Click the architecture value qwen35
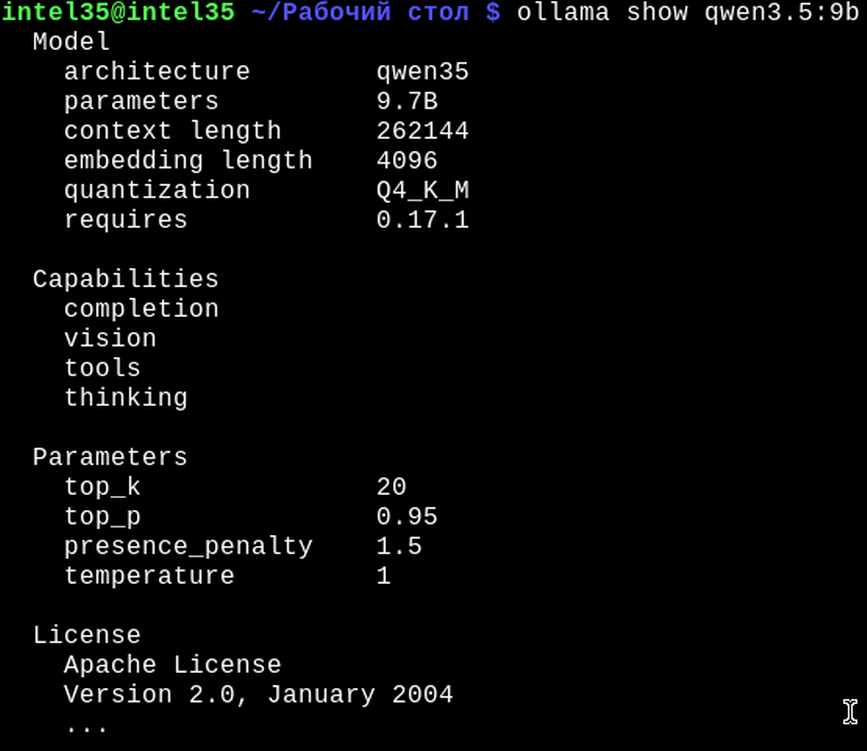This screenshot has width=867, height=751. pos(422,73)
